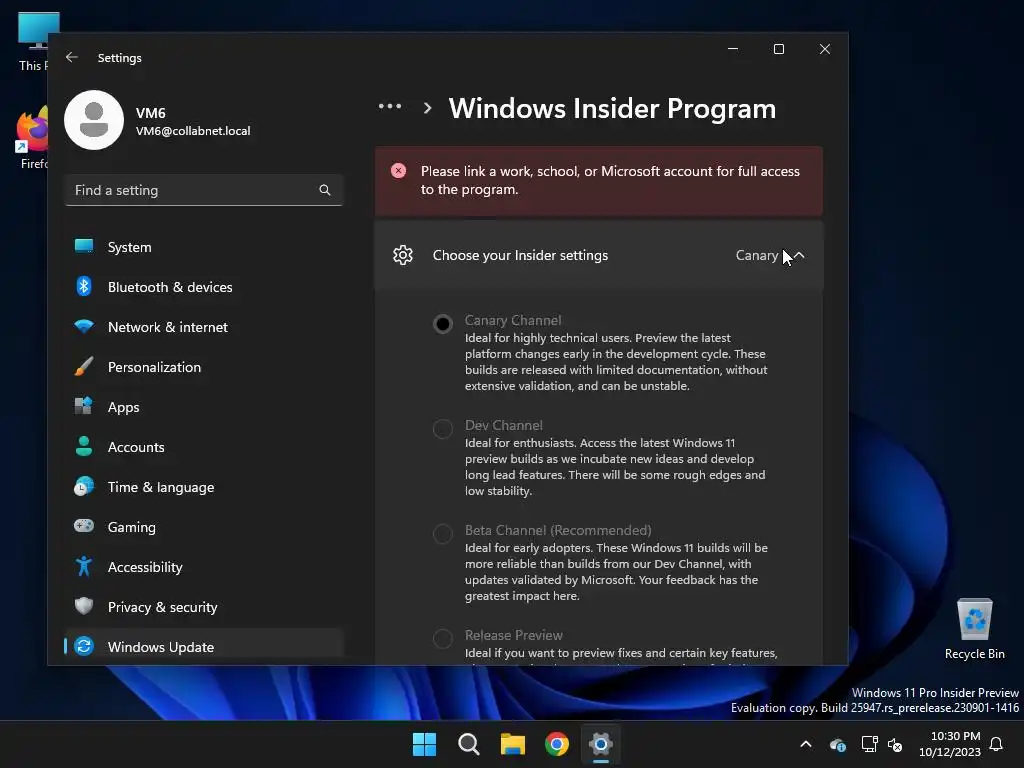Select the Beta Channel radio button
This screenshot has width=1024, height=768.
[443, 534]
